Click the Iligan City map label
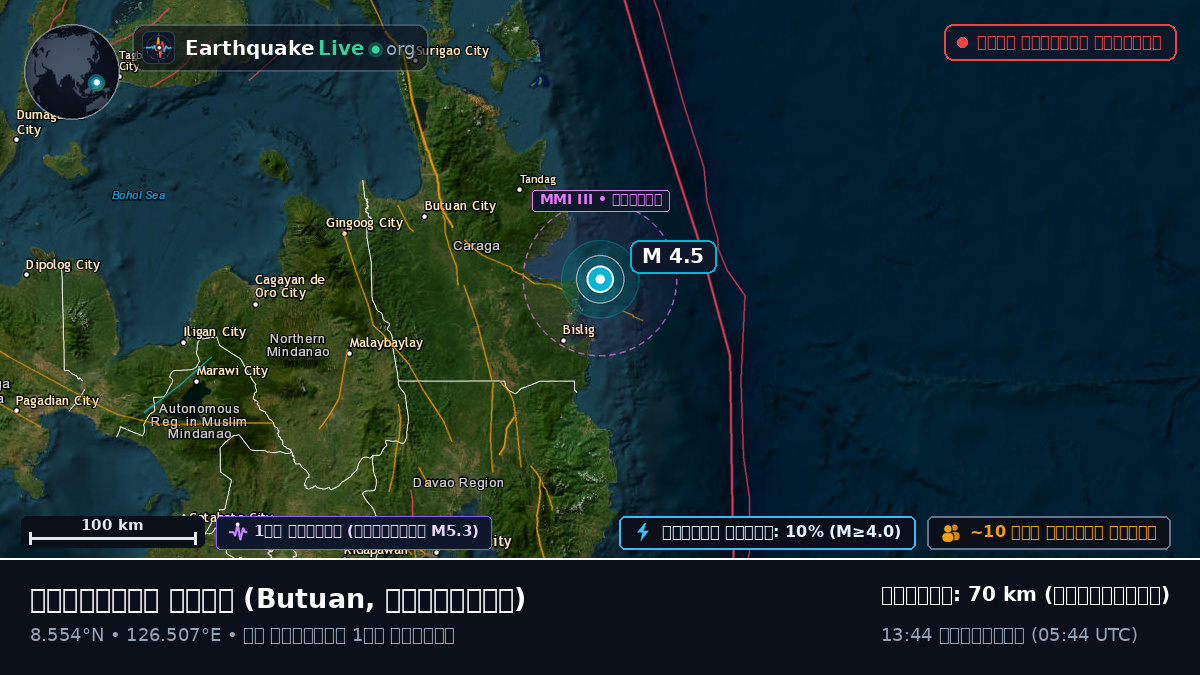1200x675 pixels. 214,332
